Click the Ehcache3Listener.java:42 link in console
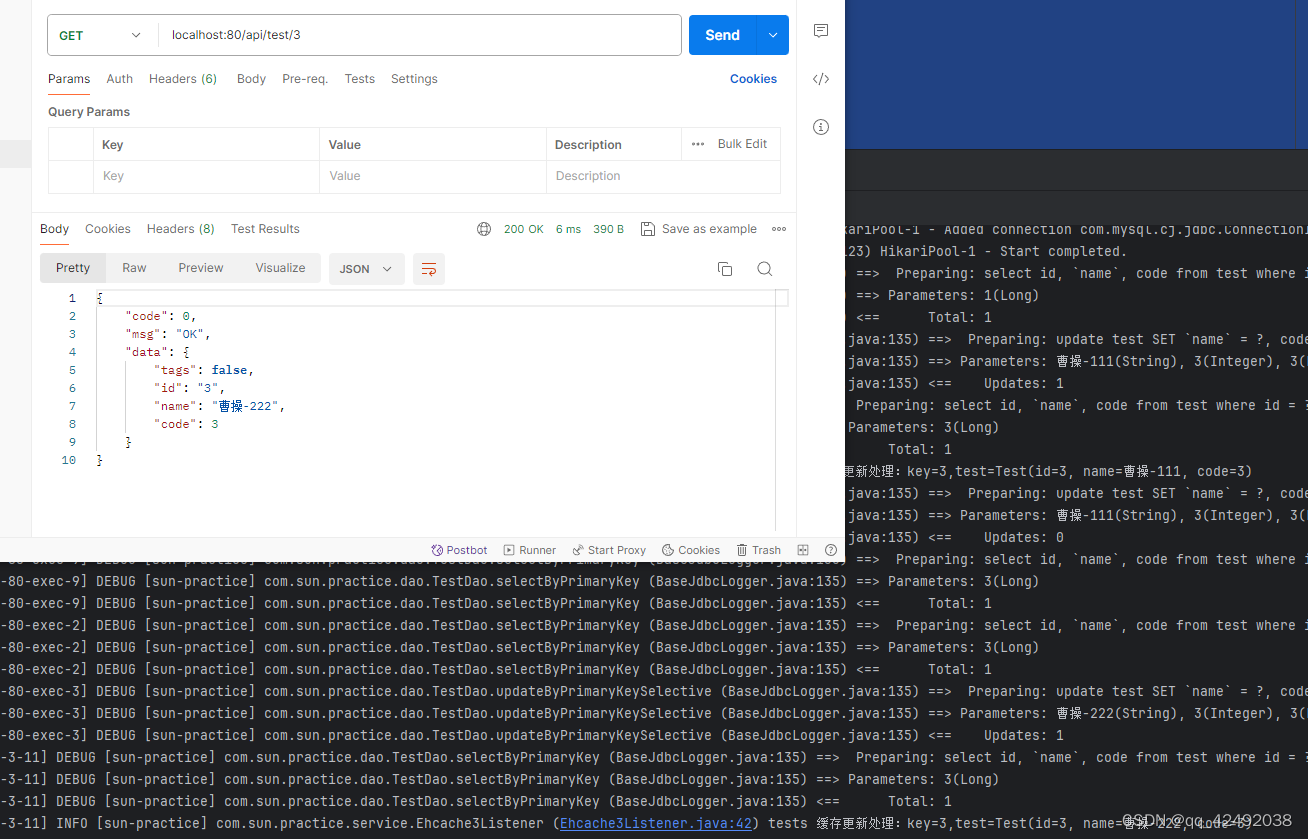This screenshot has width=1308, height=839. [656, 823]
